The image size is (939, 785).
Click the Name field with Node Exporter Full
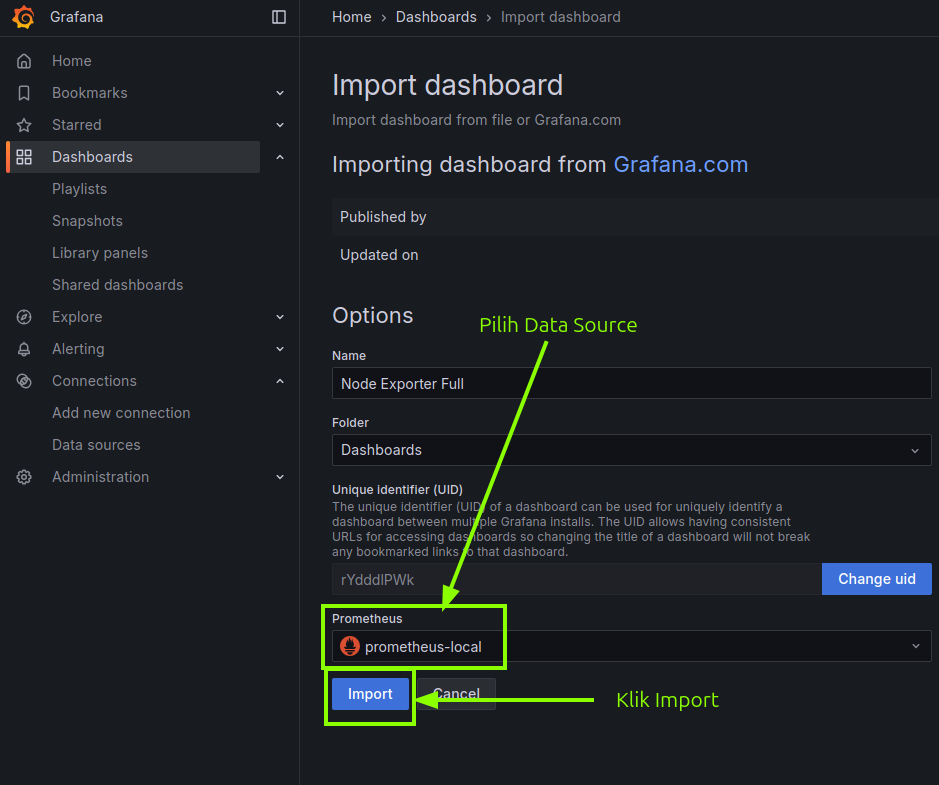pyautogui.click(x=631, y=383)
